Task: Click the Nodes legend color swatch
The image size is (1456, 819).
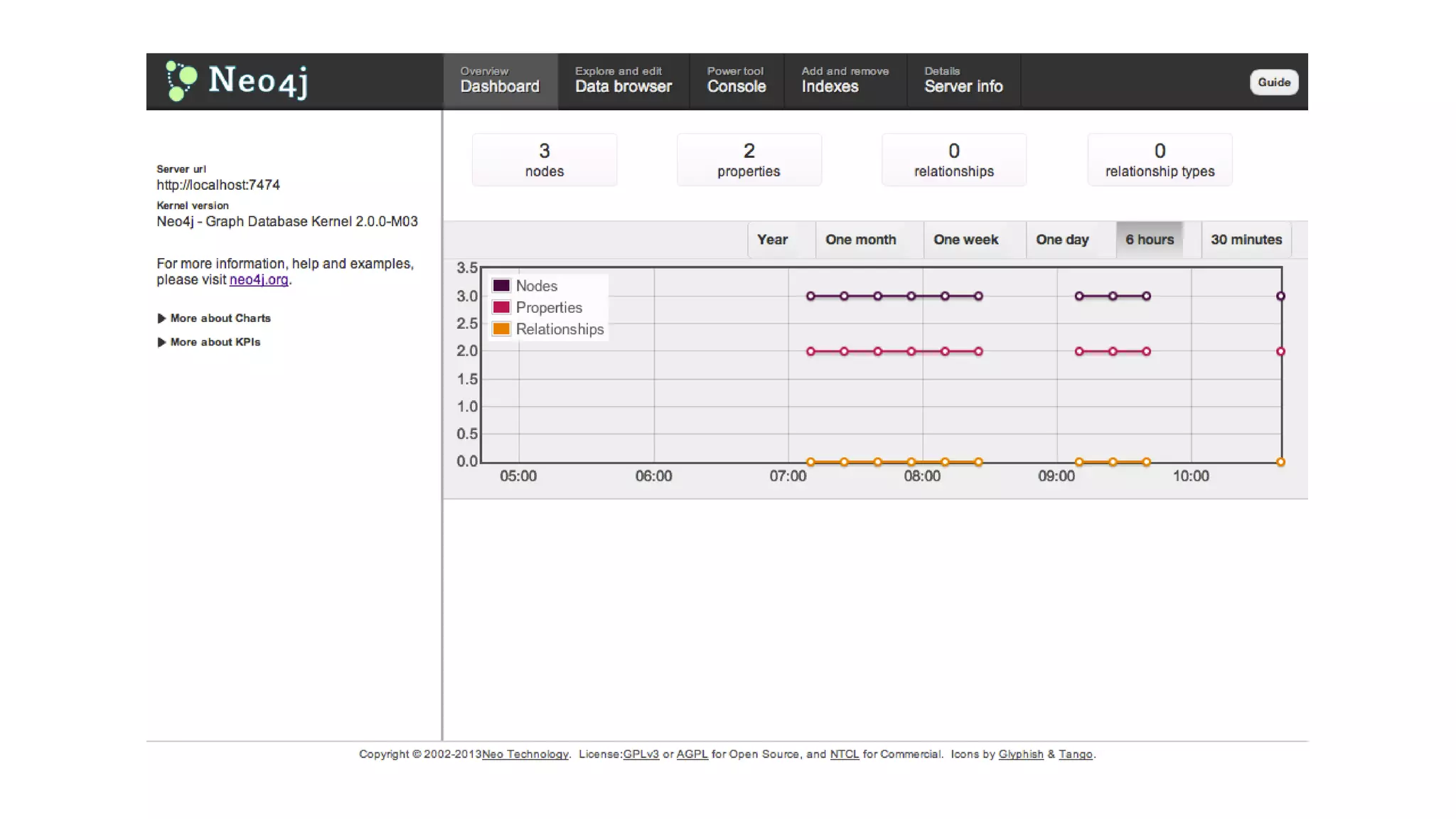Action: click(x=501, y=286)
